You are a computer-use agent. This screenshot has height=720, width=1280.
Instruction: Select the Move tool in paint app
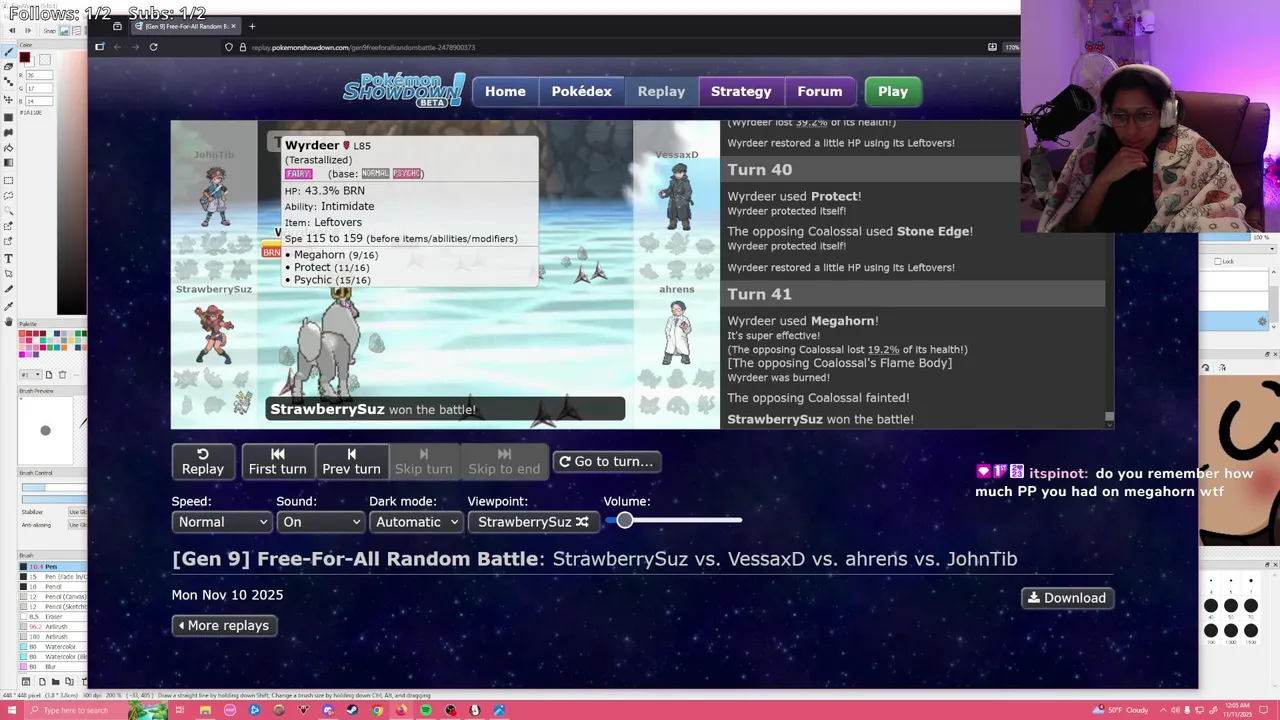pos(8,99)
